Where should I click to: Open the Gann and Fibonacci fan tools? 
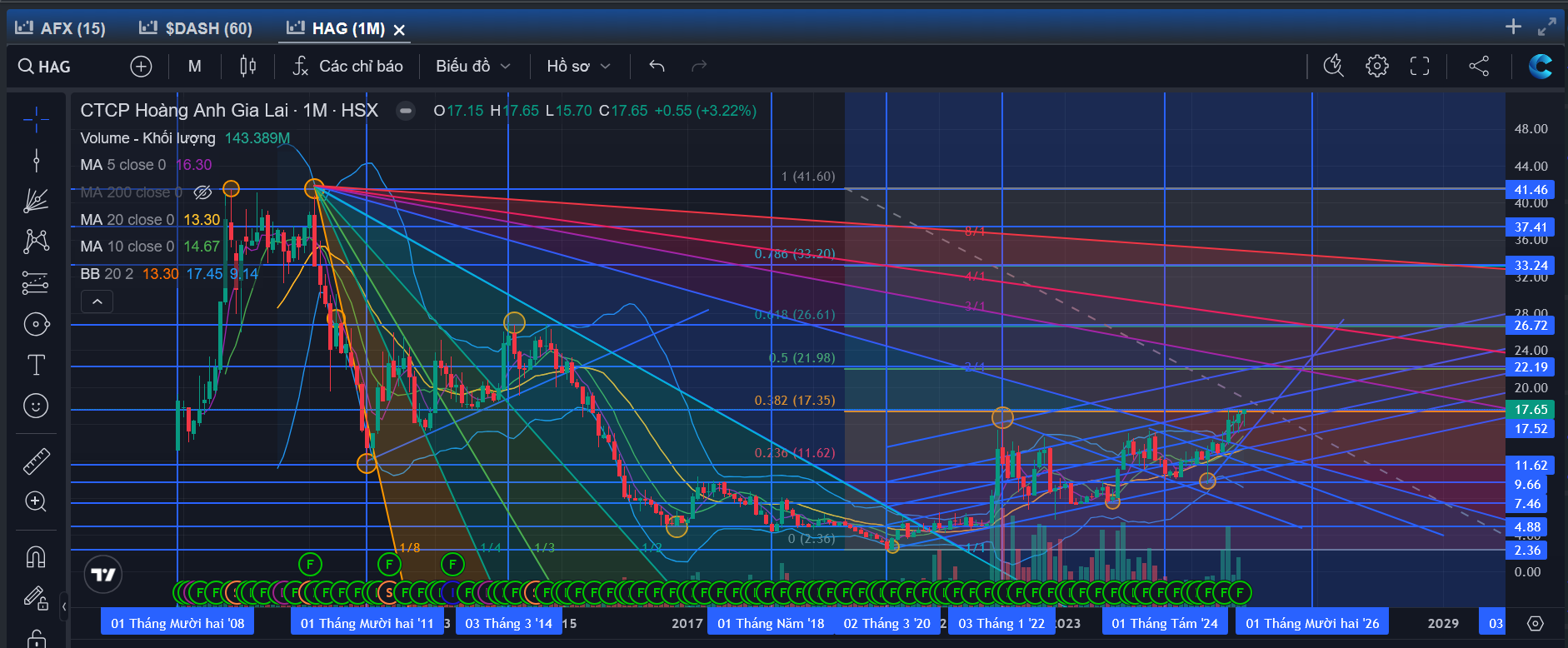(36, 201)
